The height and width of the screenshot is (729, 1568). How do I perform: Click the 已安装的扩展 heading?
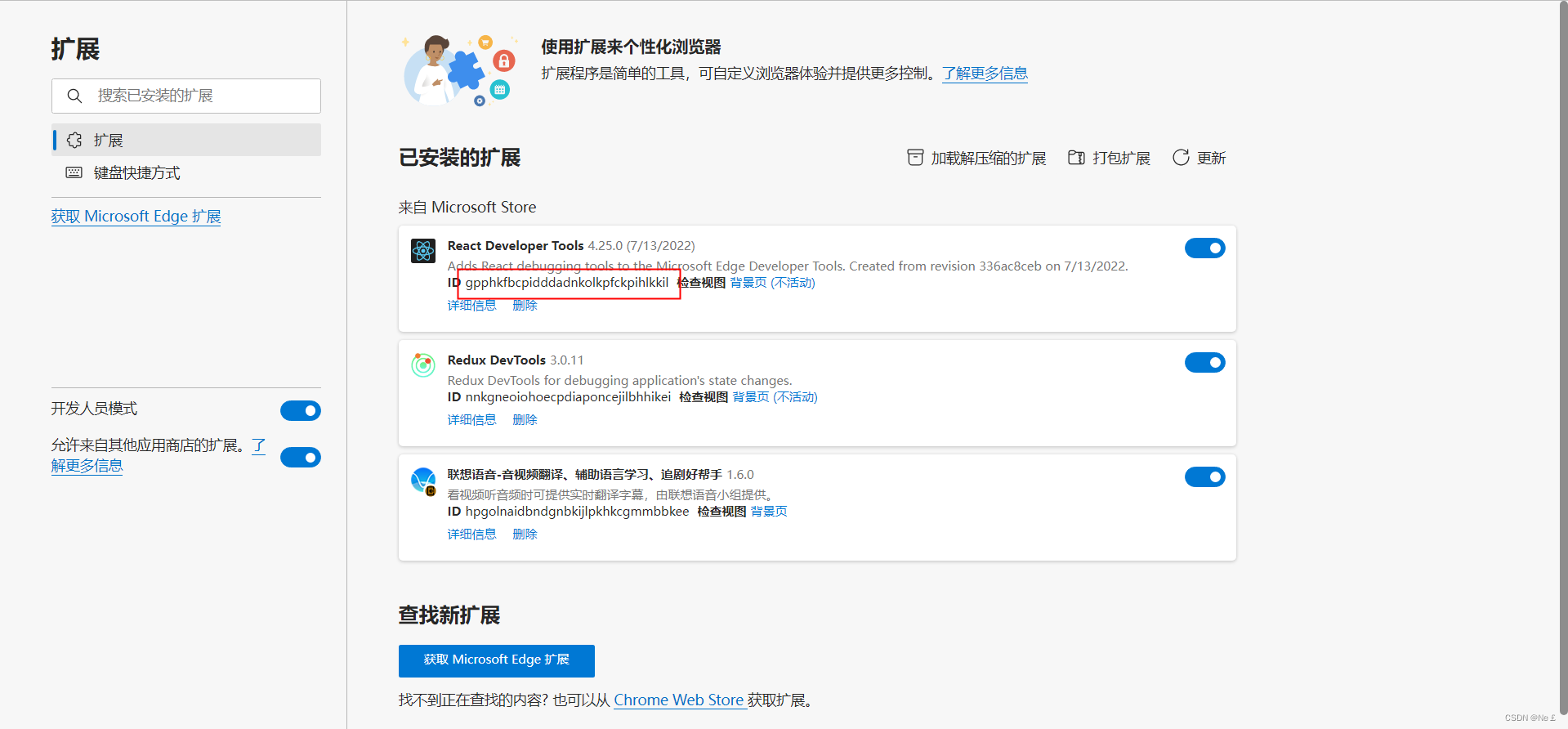click(460, 158)
